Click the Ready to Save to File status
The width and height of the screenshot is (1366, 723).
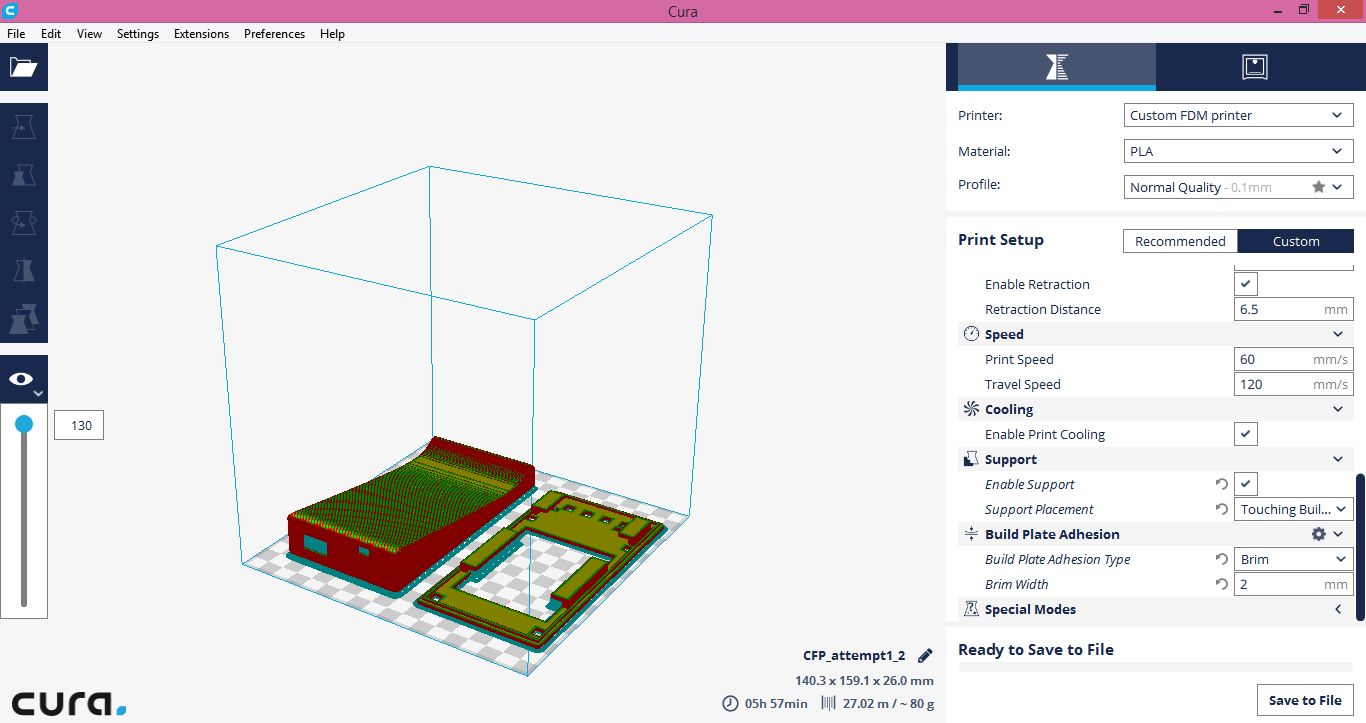[x=1036, y=650]
